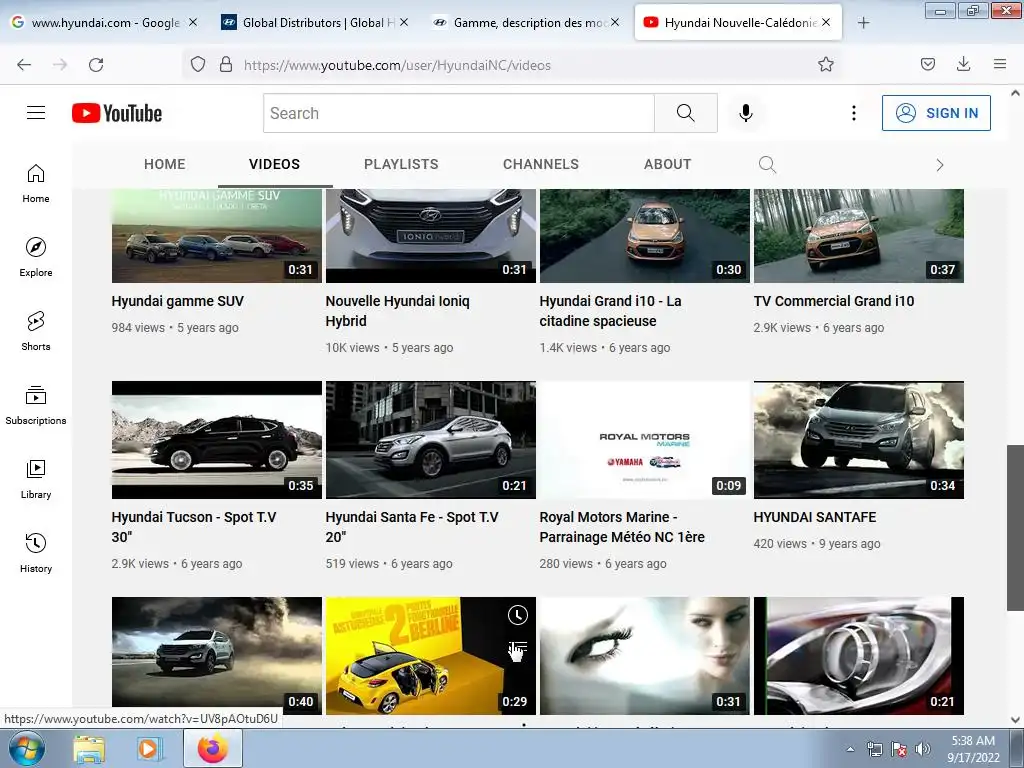The width and height of the screenshot is (1024, 768).
Task: Switch to the CHANNELS tab
Action: (x=541, y=164)
